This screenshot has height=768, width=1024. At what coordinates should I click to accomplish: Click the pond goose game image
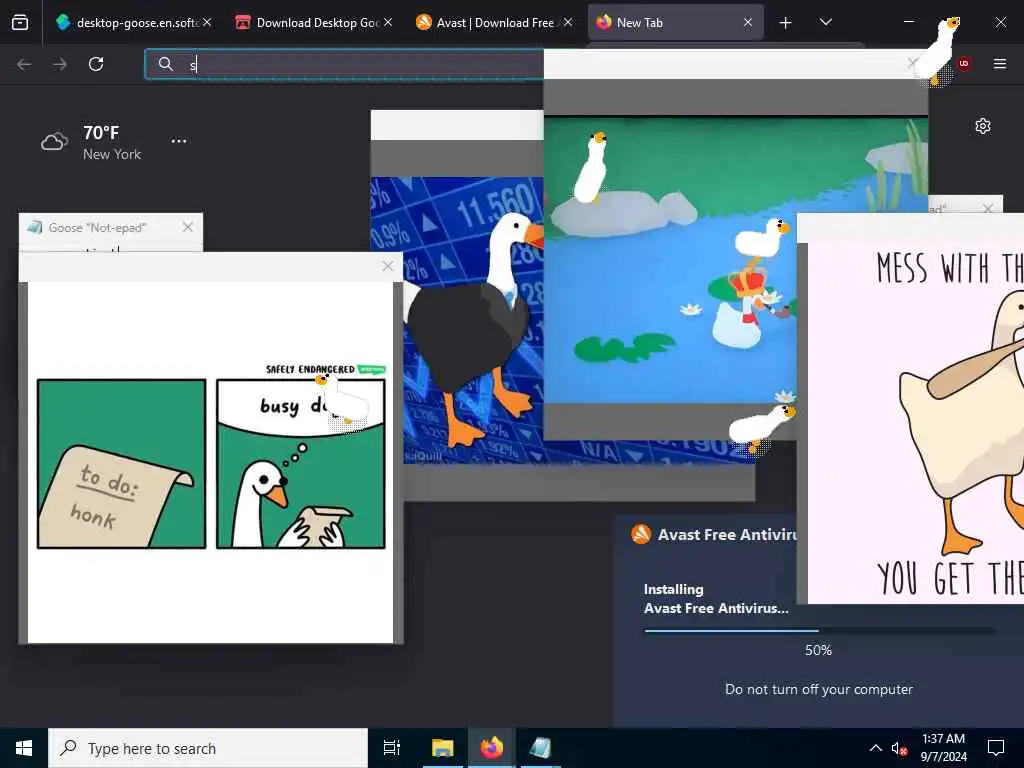coord(670,260)
